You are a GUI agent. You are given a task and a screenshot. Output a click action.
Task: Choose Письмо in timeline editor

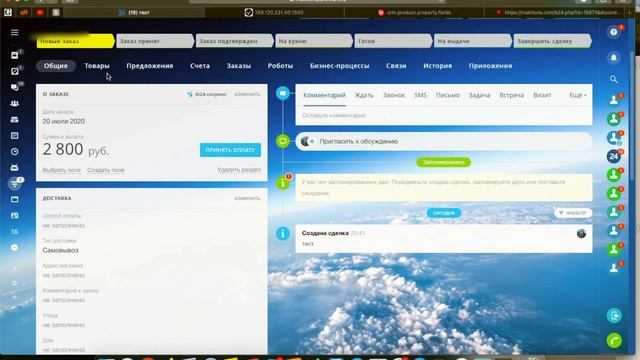448,95
